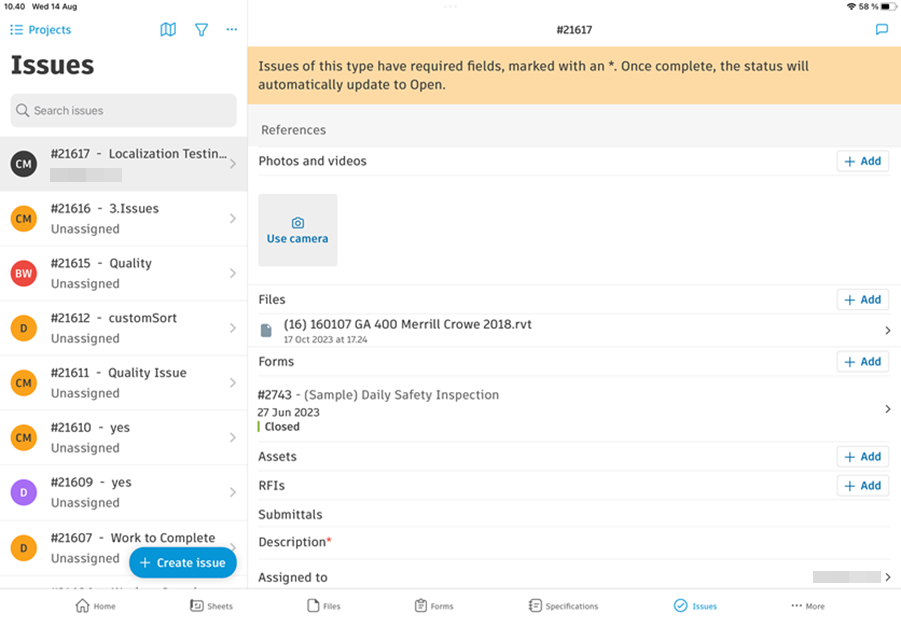Click the Projects list icon
The width and height of the screenshot is (901, 627).
point(16,30)
